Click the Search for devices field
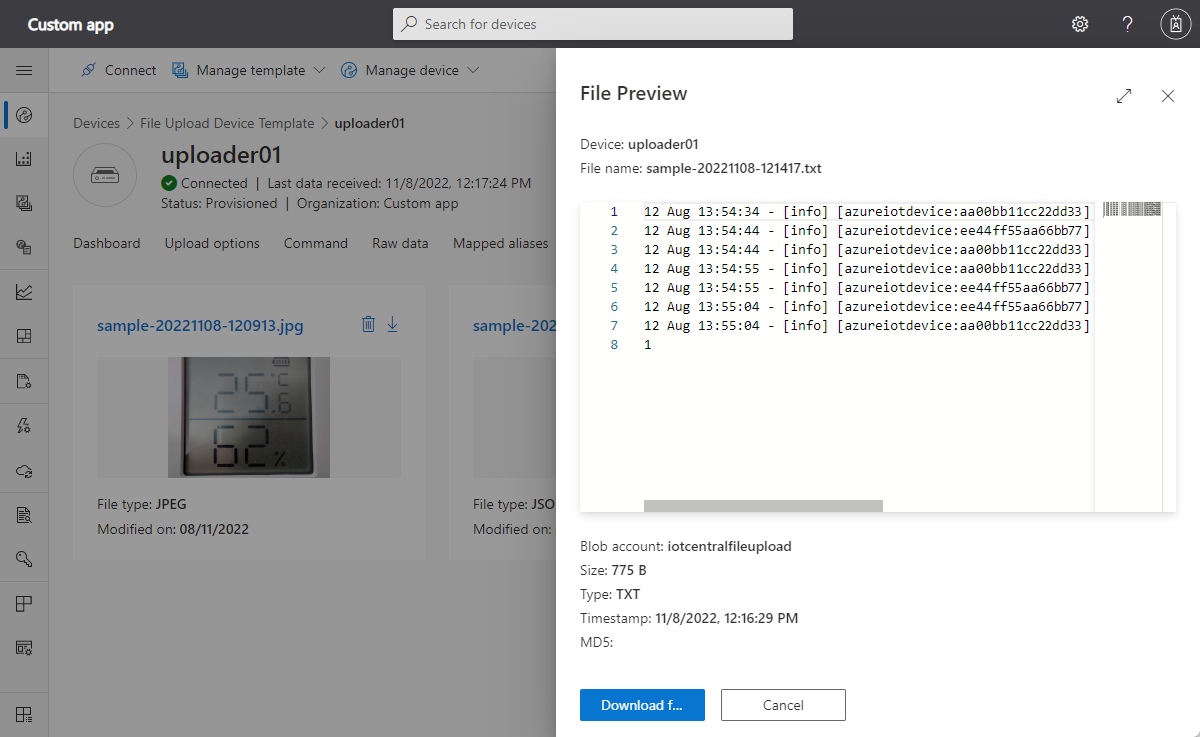The width and height of the screenshot is (1200, 737). point(592,23)
